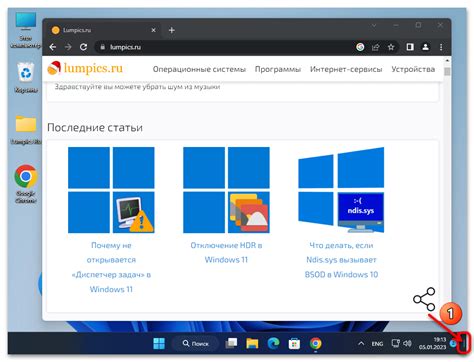Click the share icon on the page
The height and width of the screenshot is (362, 474).
(424, 299)
